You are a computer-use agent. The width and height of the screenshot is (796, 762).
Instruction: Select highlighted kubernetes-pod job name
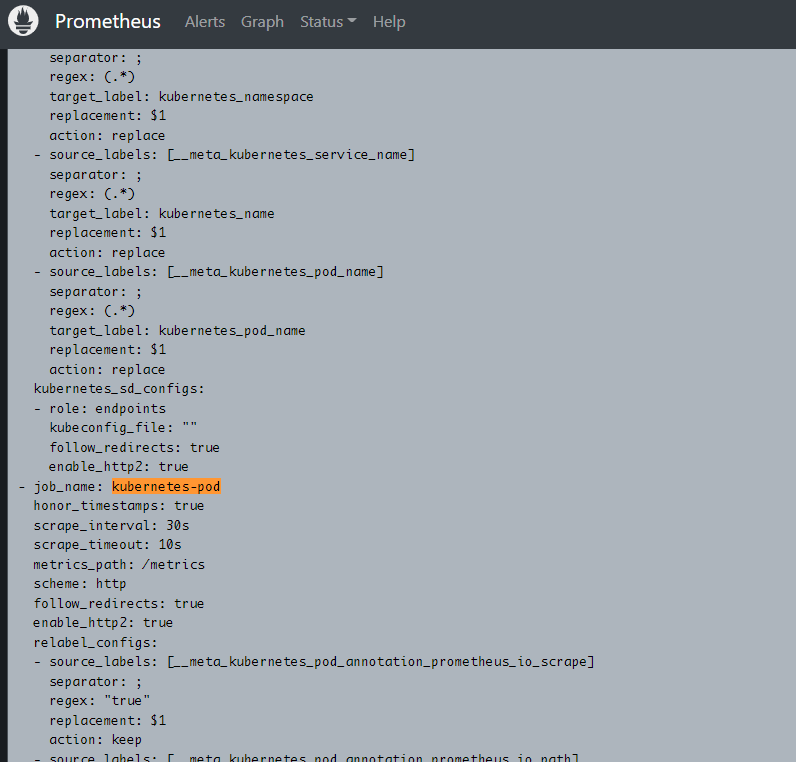click(x=167, y=486)
